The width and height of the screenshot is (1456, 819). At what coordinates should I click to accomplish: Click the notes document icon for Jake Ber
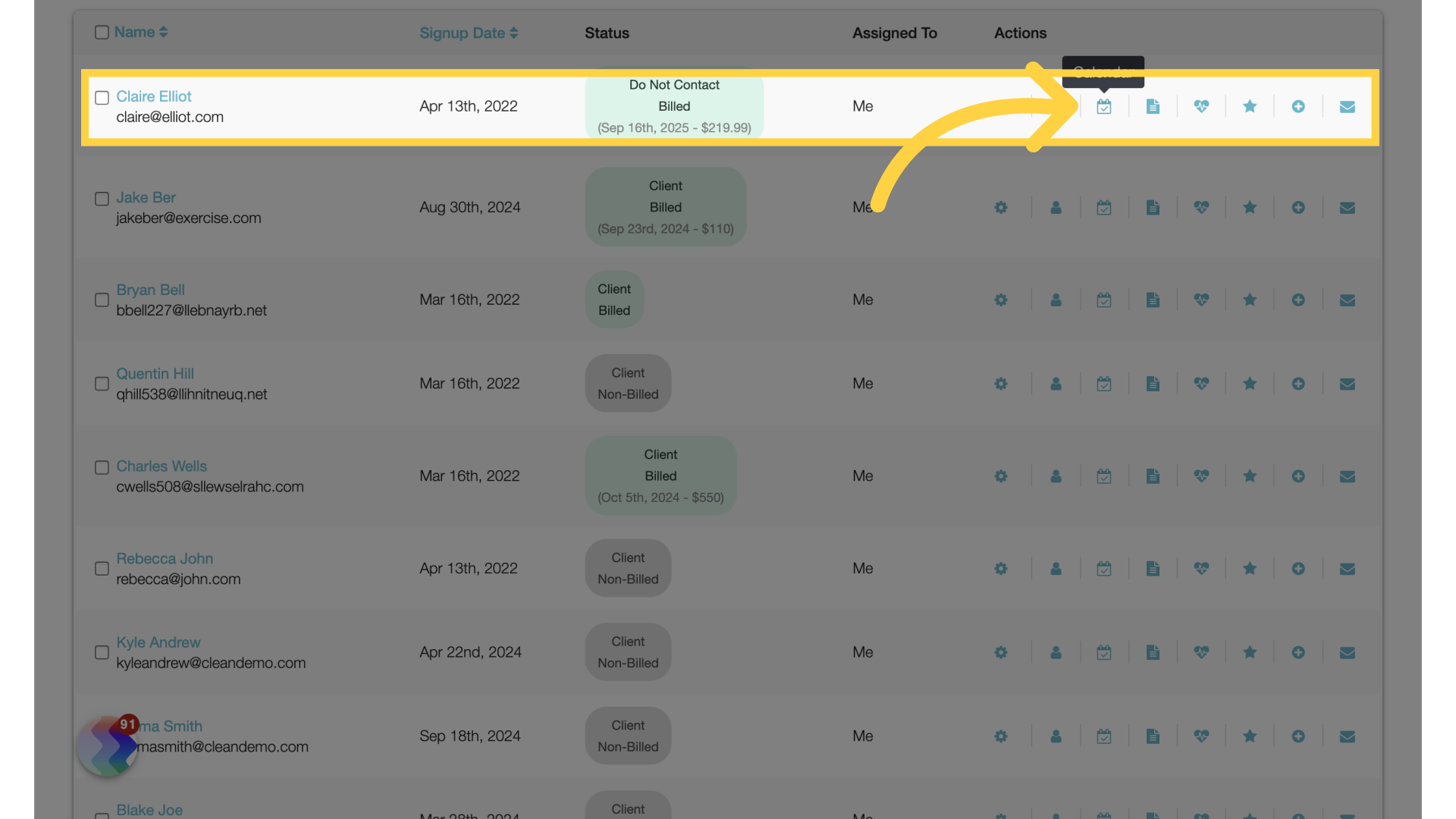(1153, 207)
